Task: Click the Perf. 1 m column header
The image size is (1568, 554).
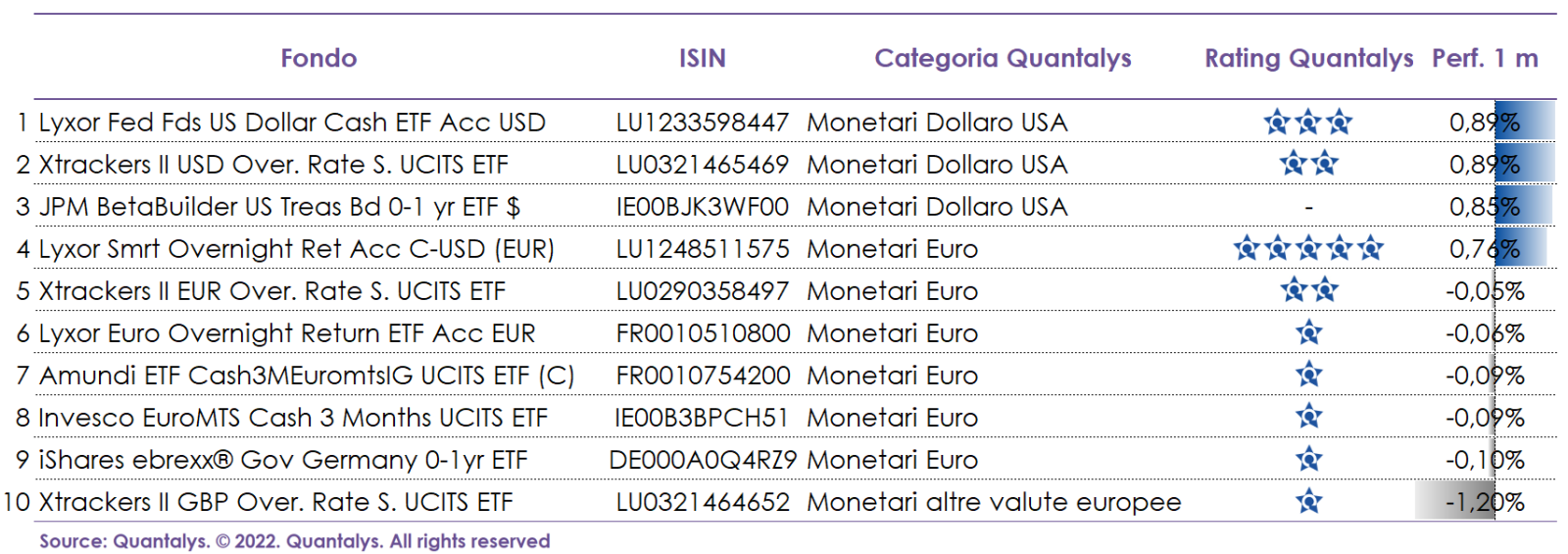Action: pyautogui.click(x=1485, y=59)
